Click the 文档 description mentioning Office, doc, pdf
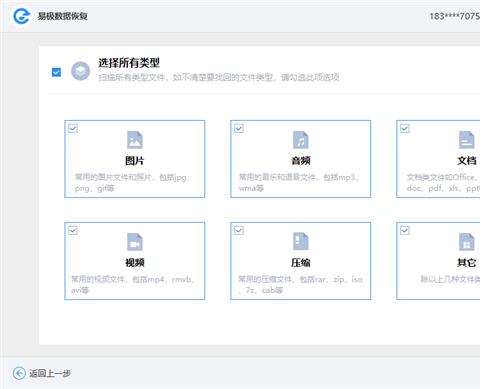The height and width of the screenshot is (389, 480). click(443, 183)
